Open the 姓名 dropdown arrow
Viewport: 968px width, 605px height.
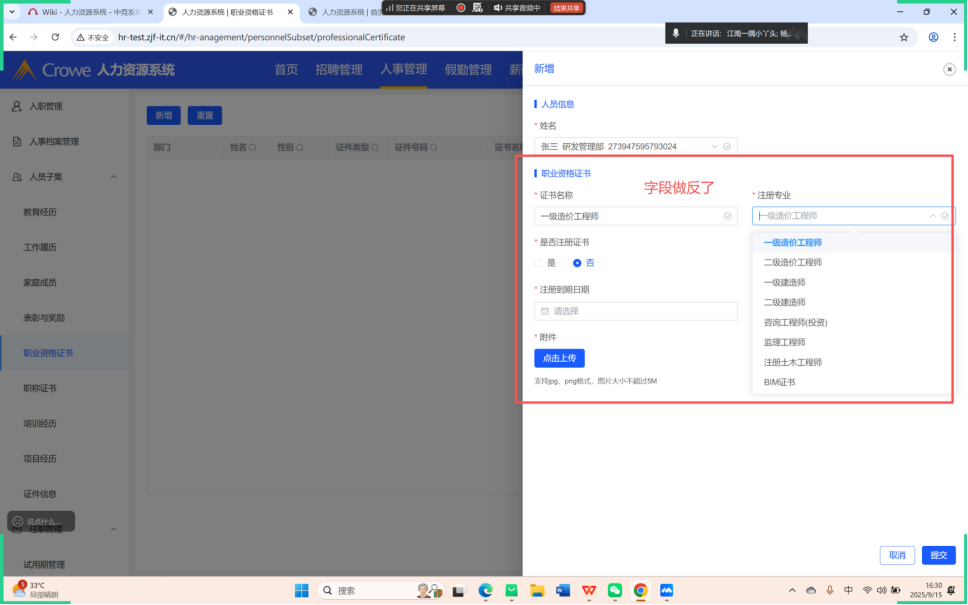(x=715, y=146)
